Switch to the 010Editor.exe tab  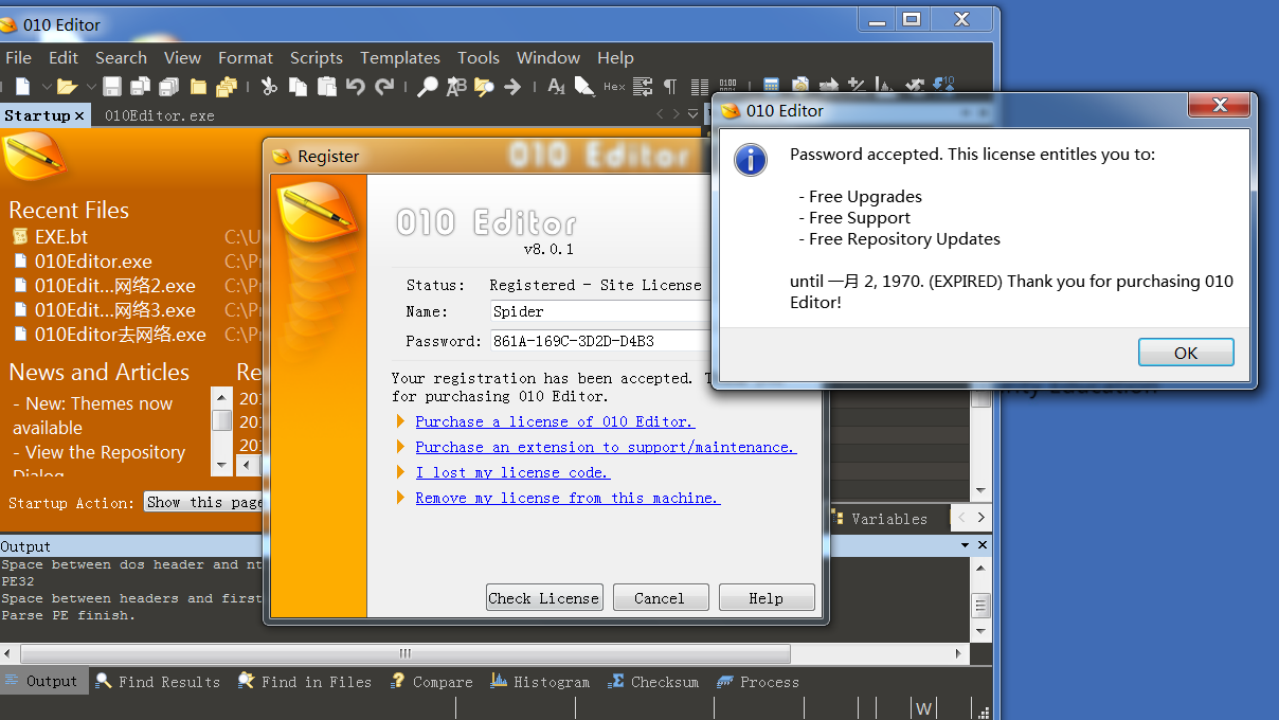pyautogui.click(x=159, y=115)
